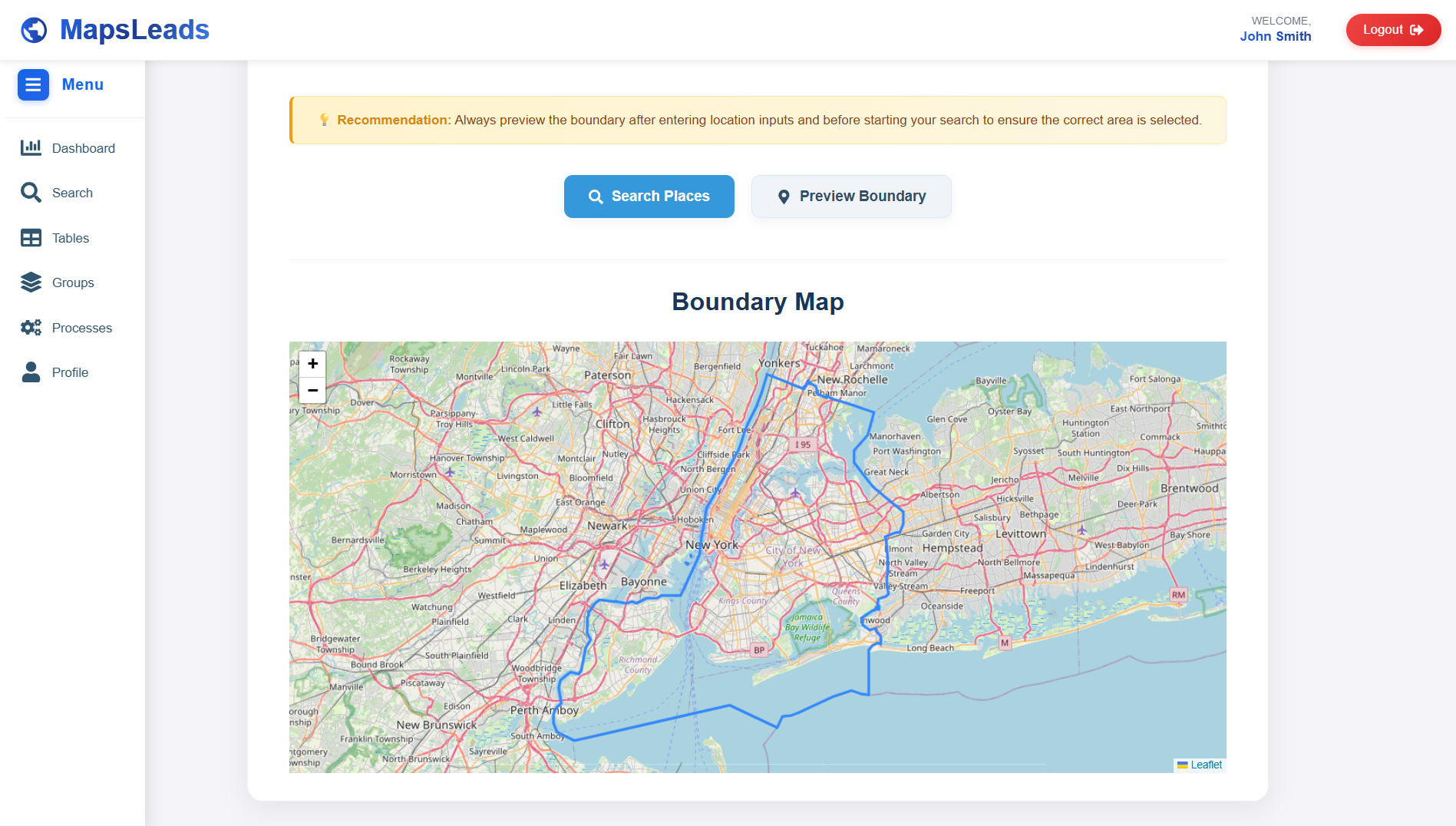This screenshot has height=826, width=1456.
Task: Click the Perth Amboy label on map
Action: point(544,710)
